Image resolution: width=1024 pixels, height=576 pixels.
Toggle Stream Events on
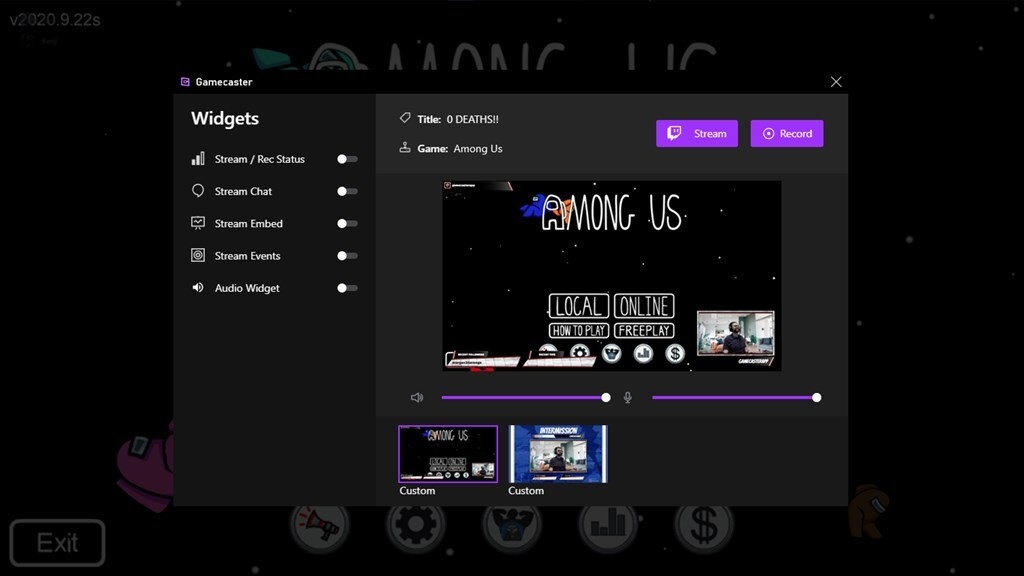point(346,255)
